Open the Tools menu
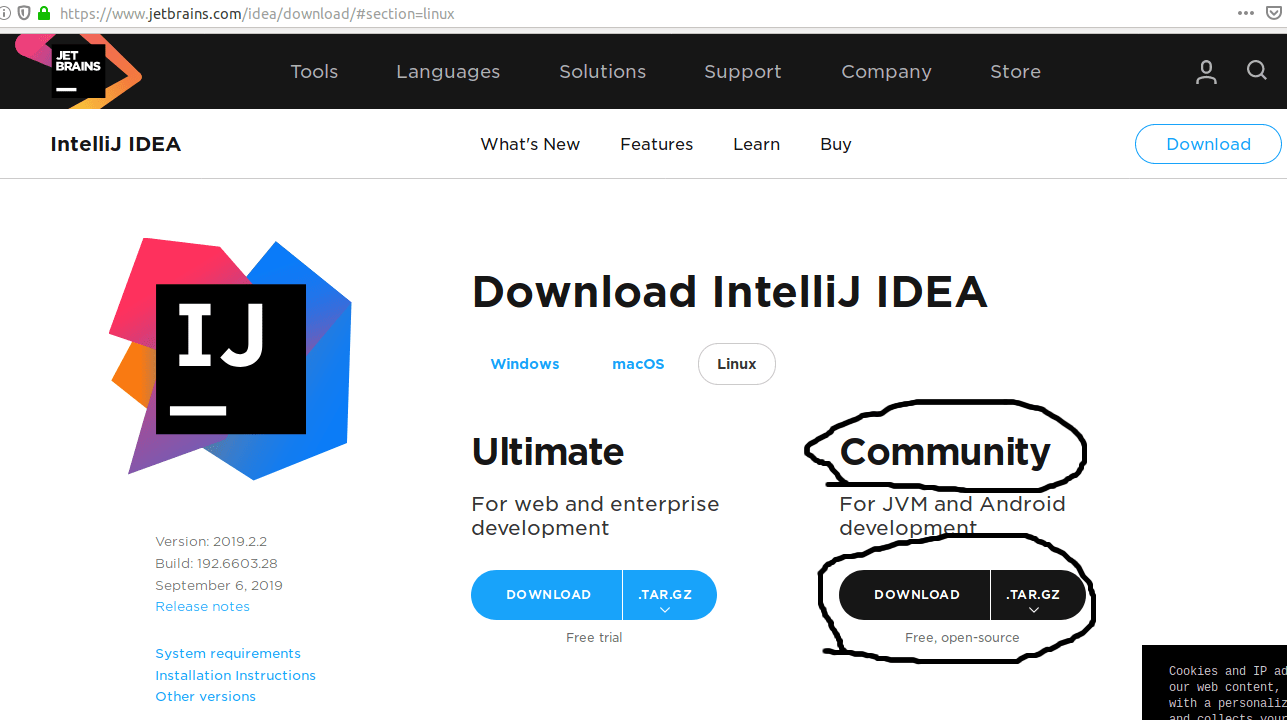This screenshot has height=720, width=1287. tap(314, 72)
